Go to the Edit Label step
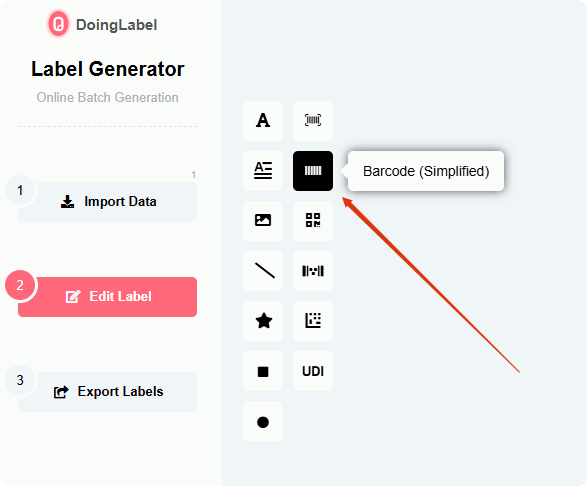 107,297
